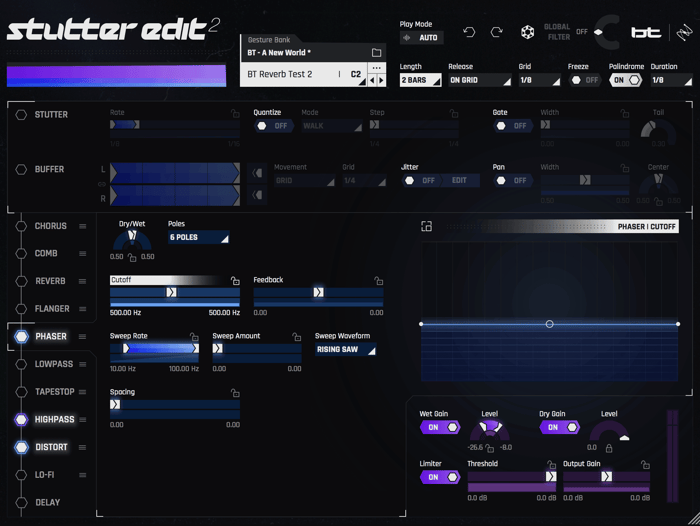This screenshot has height=526, width=700.
Task: Go to next gesture arrow
Action: click(381, 80)
